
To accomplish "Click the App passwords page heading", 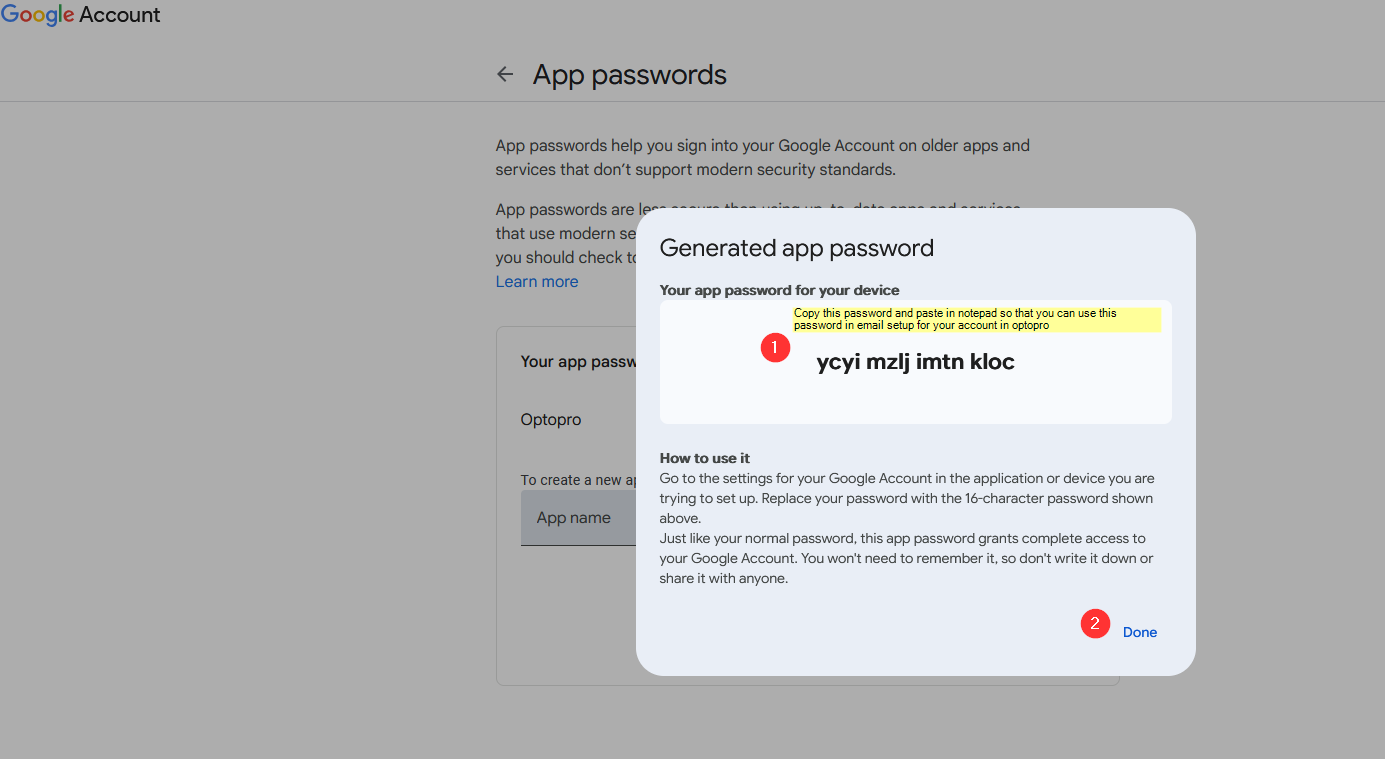I will point(629,75).
